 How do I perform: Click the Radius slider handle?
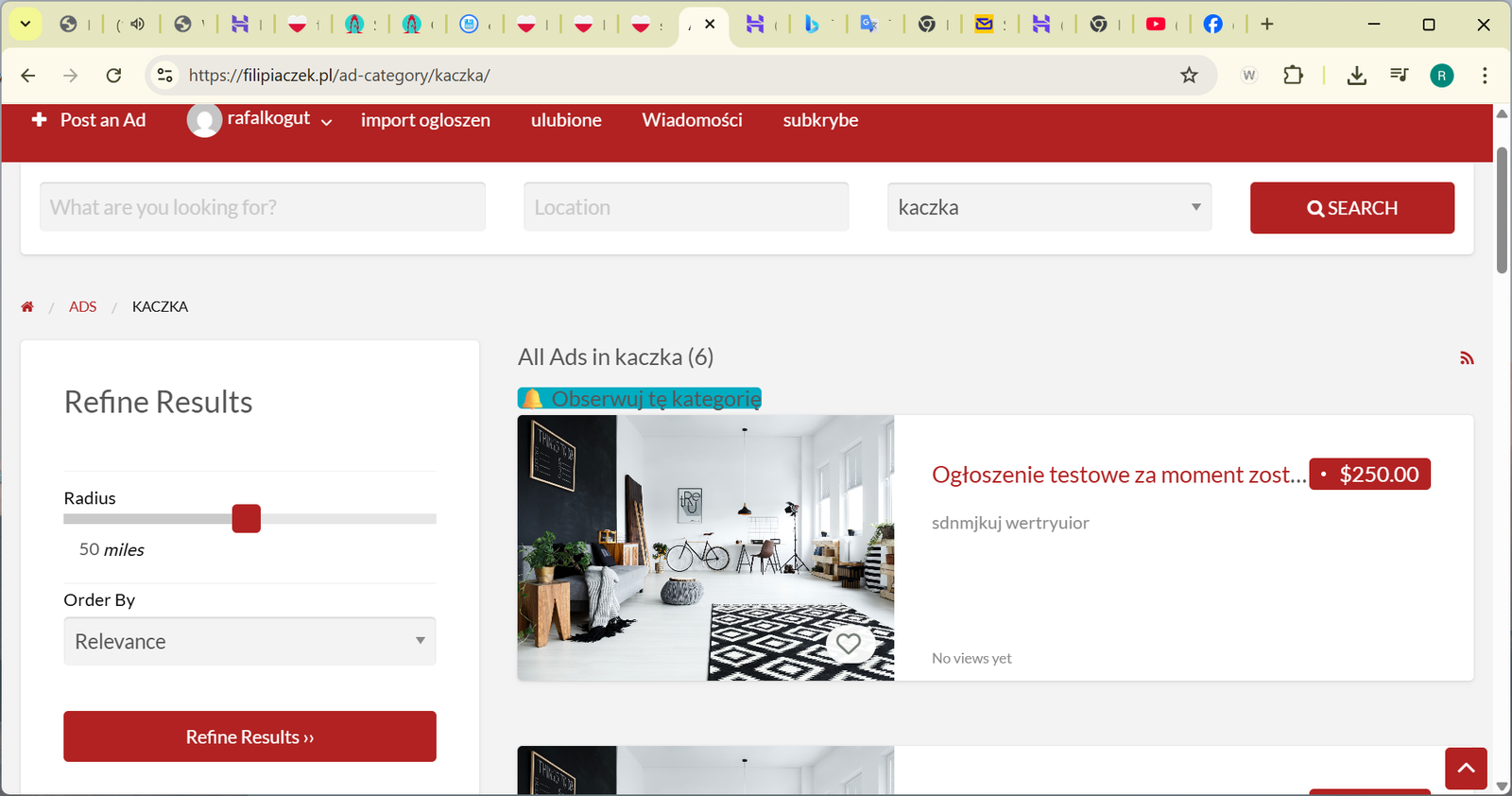[x=246, y=519]
